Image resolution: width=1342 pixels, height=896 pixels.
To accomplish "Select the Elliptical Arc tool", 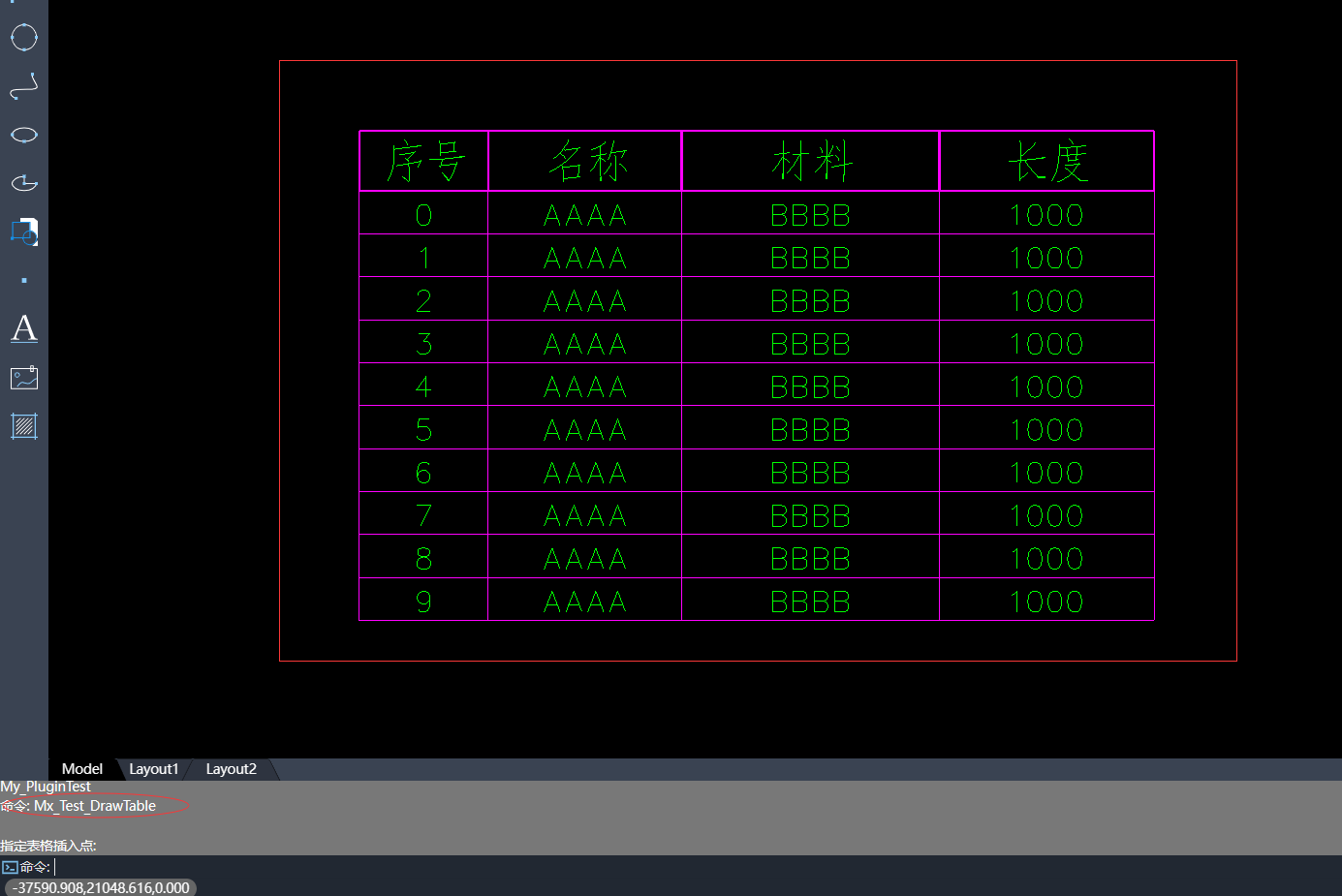I will click(24, 183).
